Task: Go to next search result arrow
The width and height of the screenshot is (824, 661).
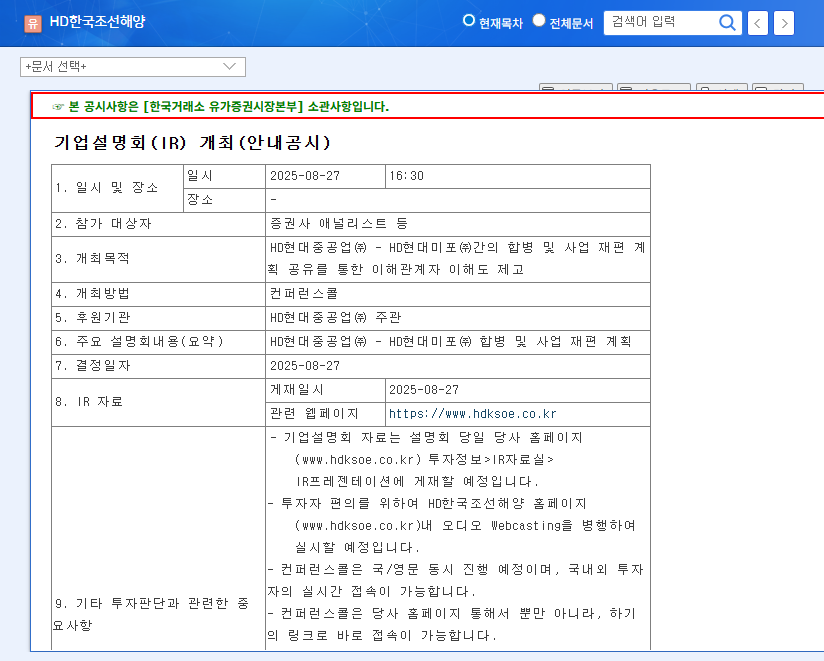Action: [784, 23]
